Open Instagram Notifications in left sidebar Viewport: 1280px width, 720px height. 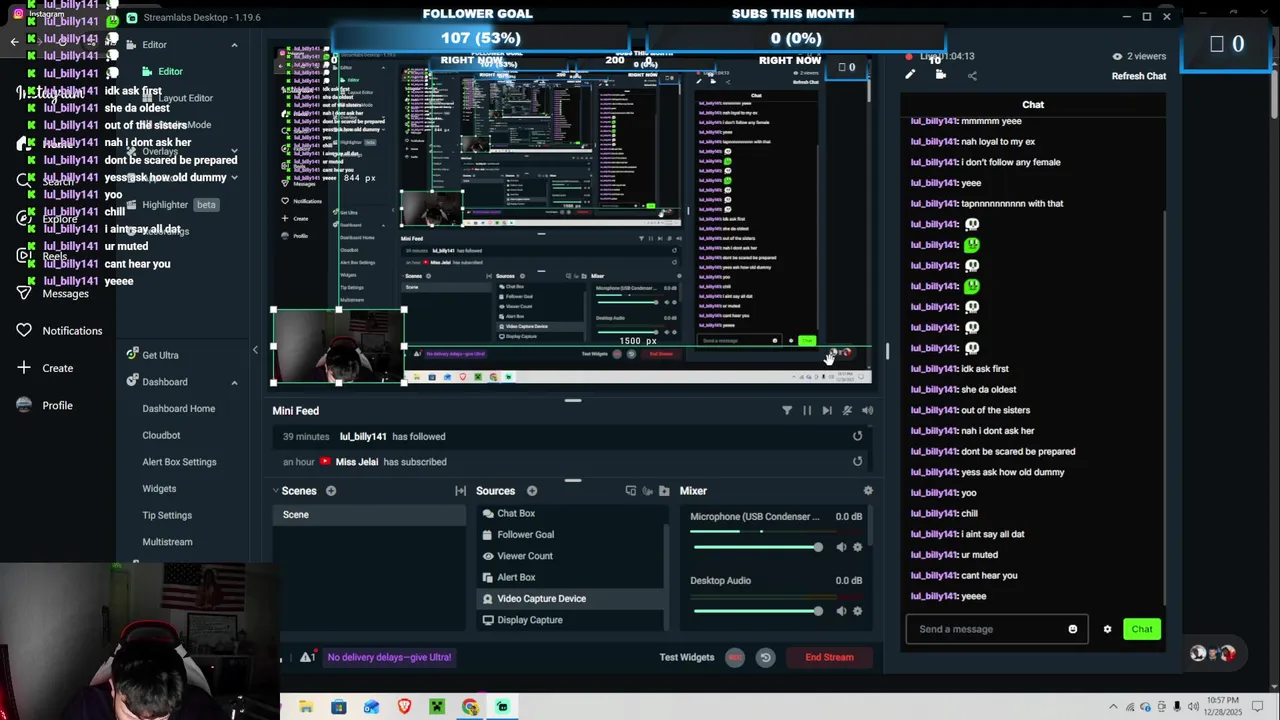[x=59, y=331]
